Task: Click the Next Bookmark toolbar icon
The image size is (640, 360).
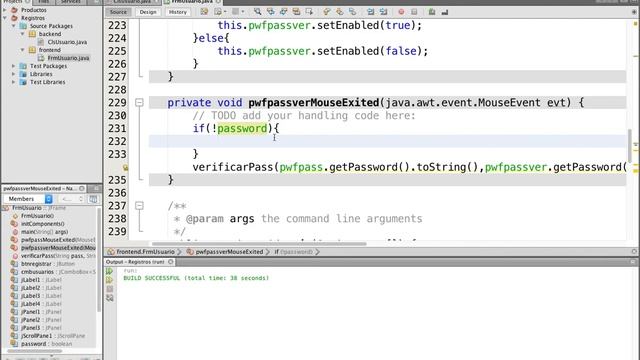Action: pyautogui.click(x=340, y=12)
